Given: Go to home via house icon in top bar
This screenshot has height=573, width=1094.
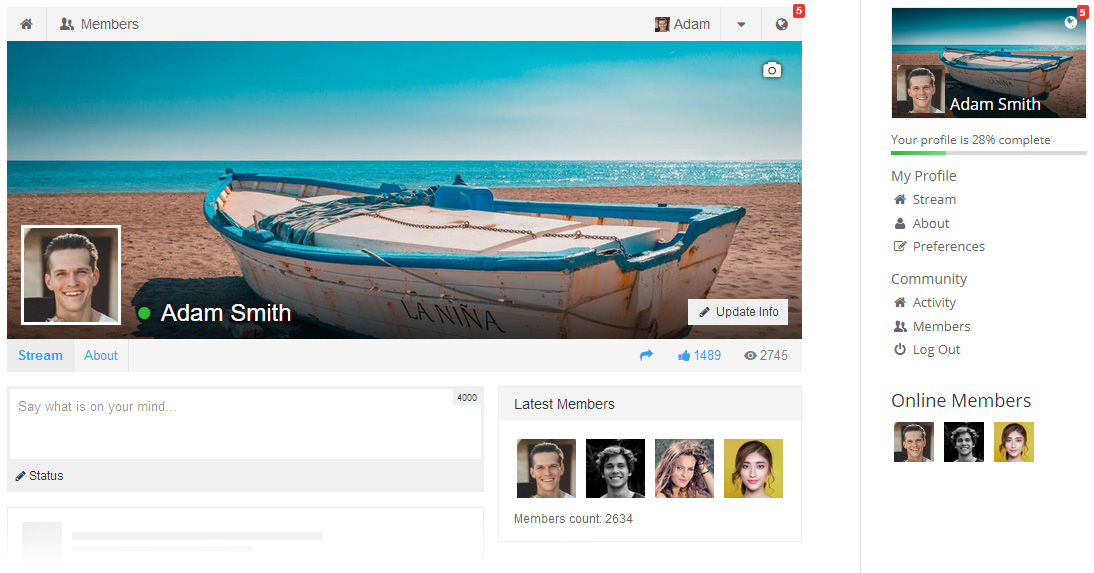Looking at the screenshot, I should pyautogui.click(x=27, y=24).
